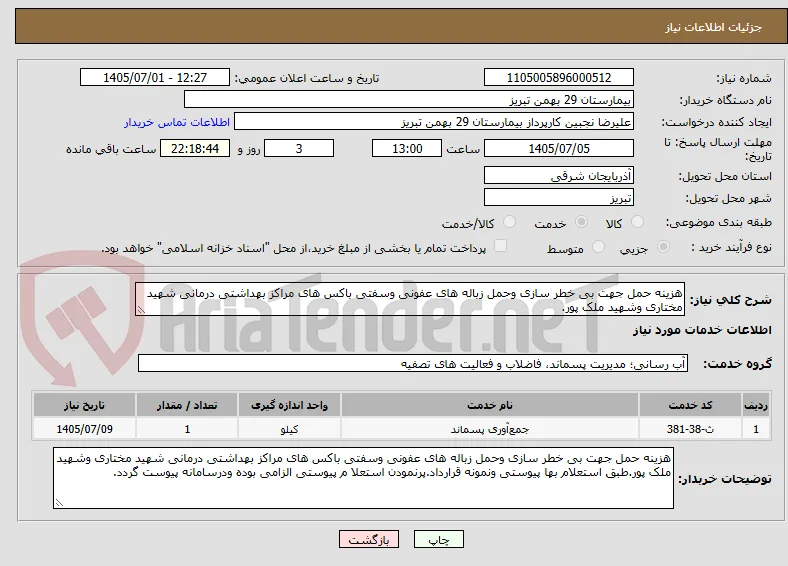Select the جزیی purchase type radio
Image resolution: width=788 pixels, height=566 pixels.
pos(663,246)
